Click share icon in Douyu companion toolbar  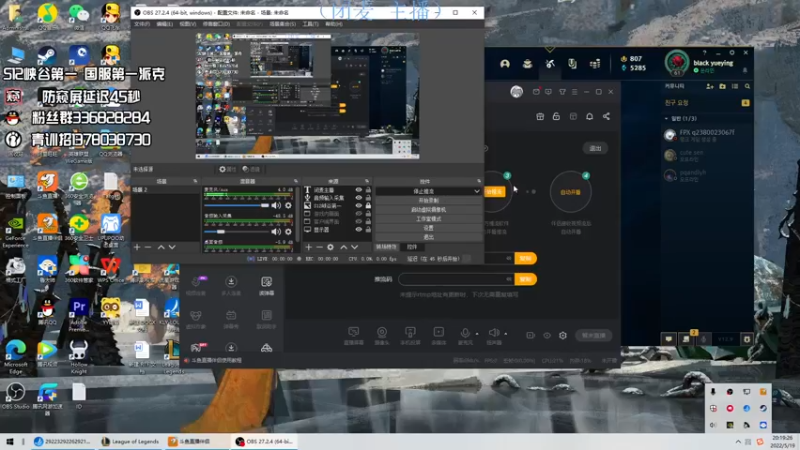606,116
